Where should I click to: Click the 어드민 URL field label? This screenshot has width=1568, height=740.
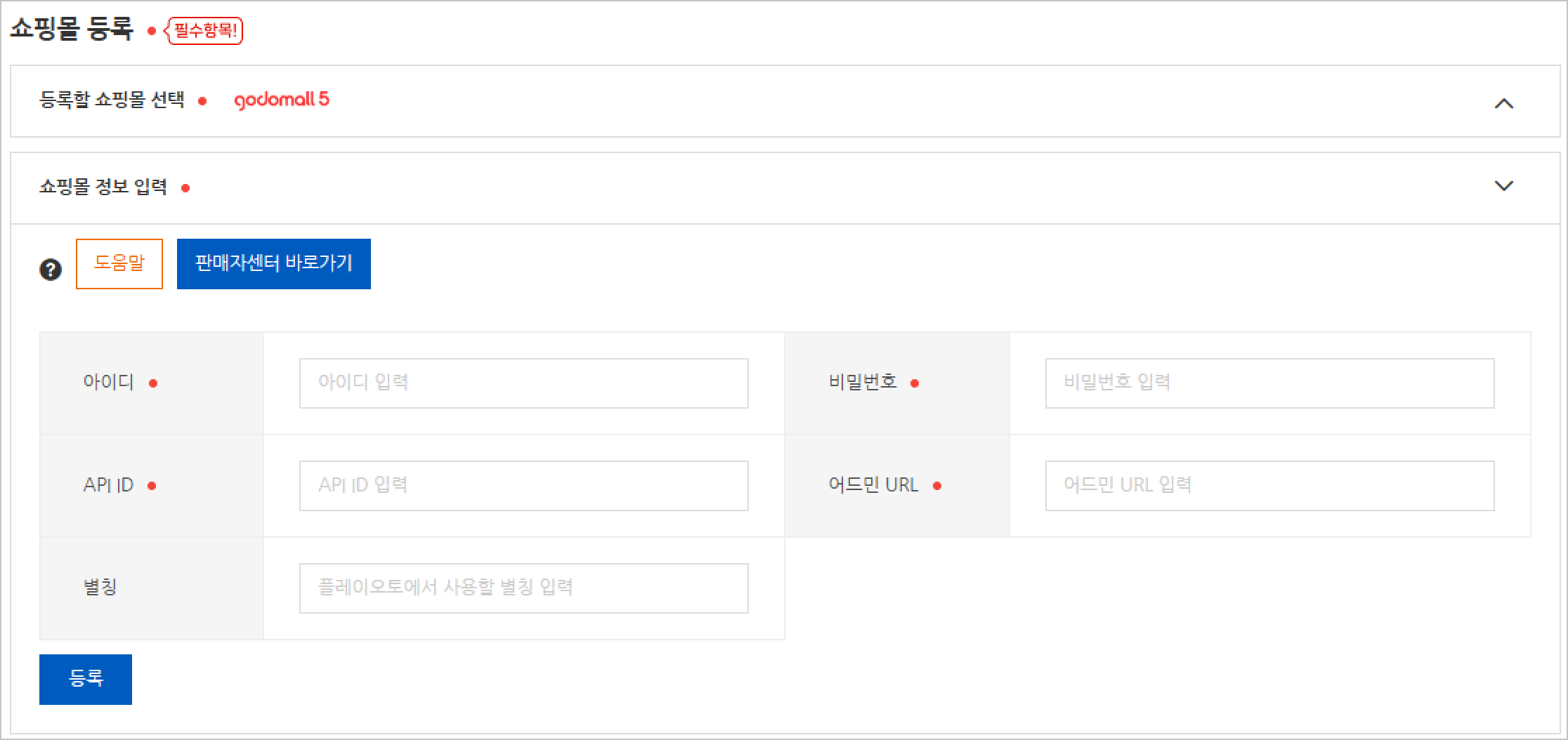click(x=873, y=484)
